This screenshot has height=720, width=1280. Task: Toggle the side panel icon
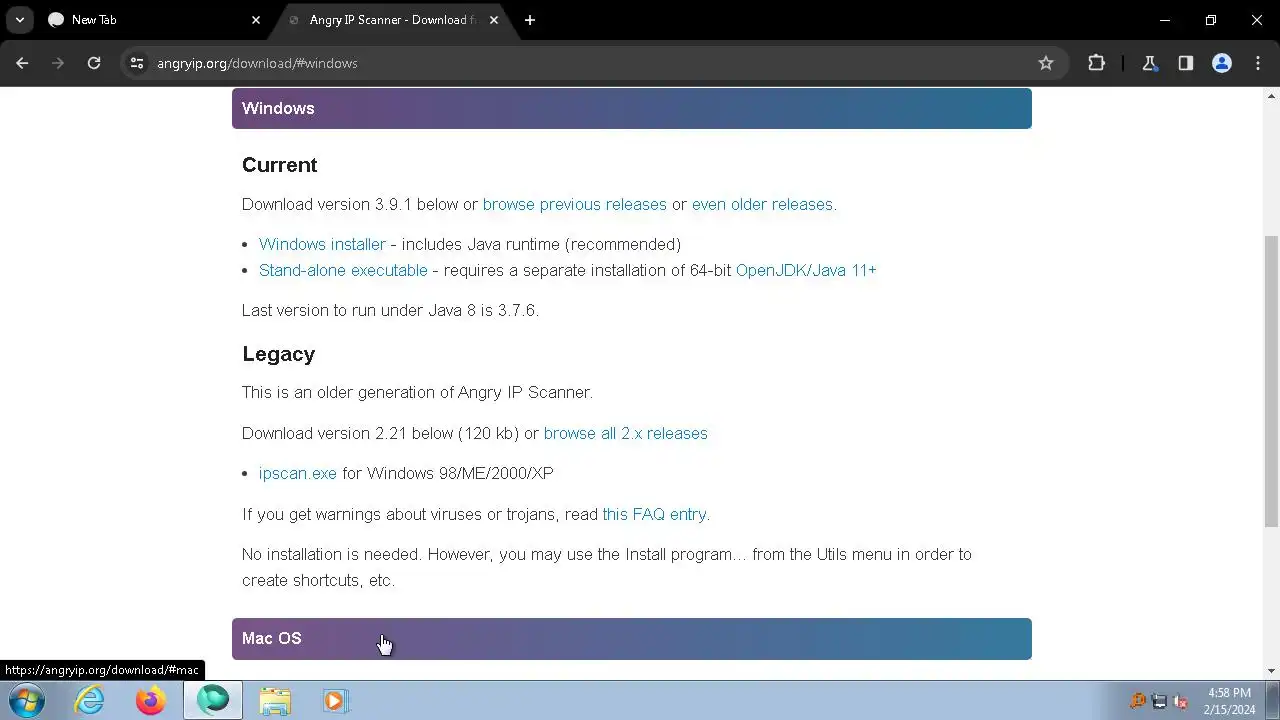coord(1186,63)
